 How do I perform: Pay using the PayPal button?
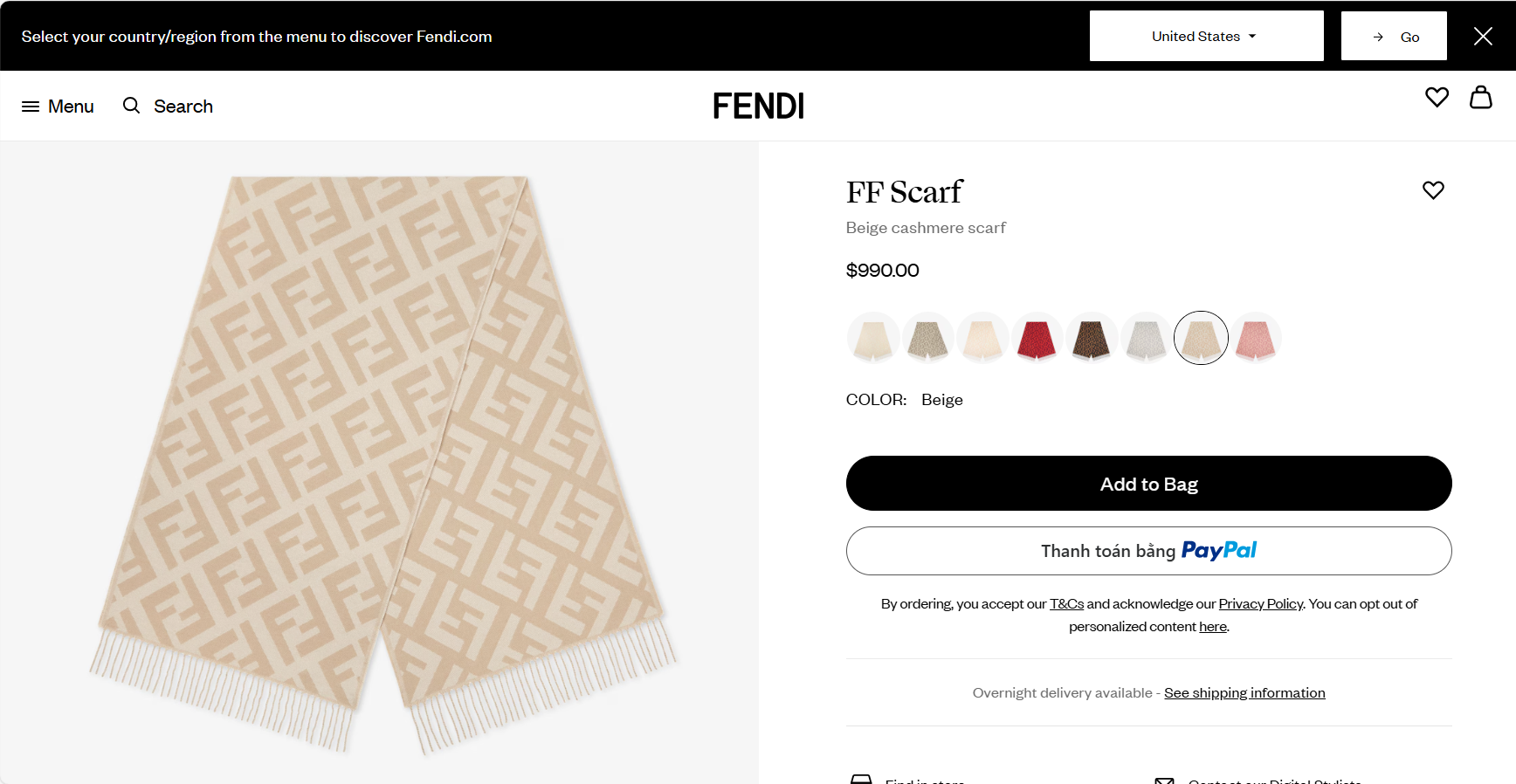1148,551
